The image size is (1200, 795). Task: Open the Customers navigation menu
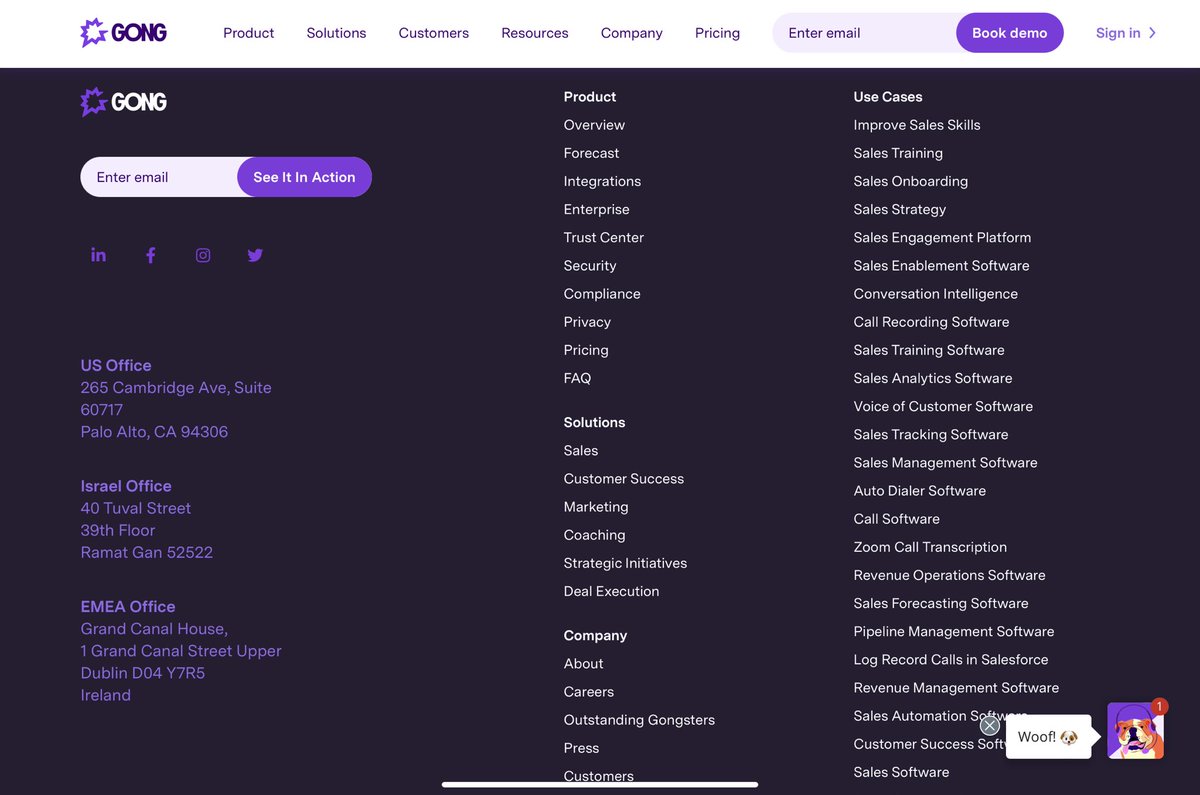pyautogui.click(x=433, y=33)
